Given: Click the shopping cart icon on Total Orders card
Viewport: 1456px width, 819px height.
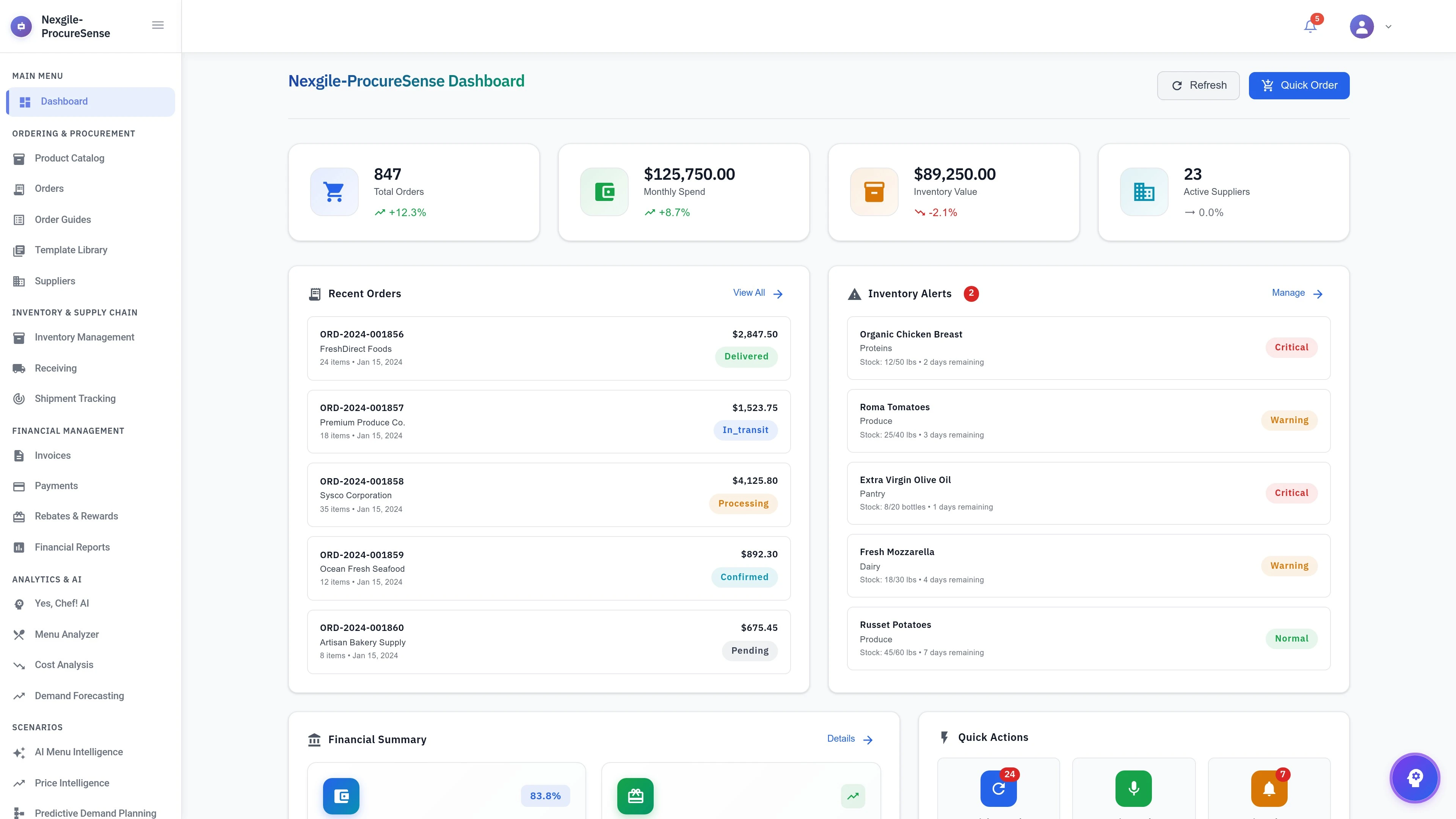Looking at the screenshot, I should [x=334, y=191].
